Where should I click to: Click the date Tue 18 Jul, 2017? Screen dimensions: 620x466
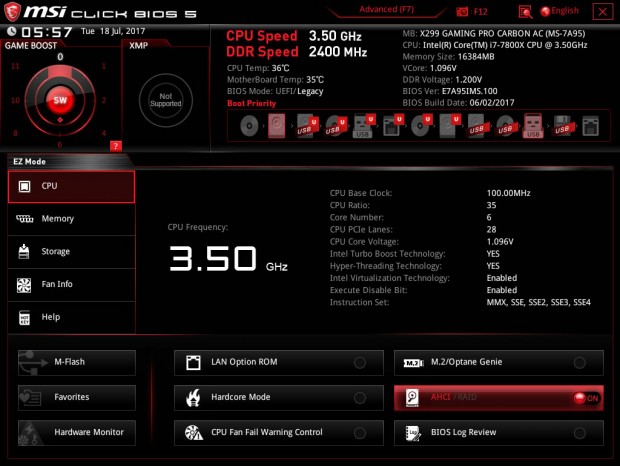tap(113, 31)
